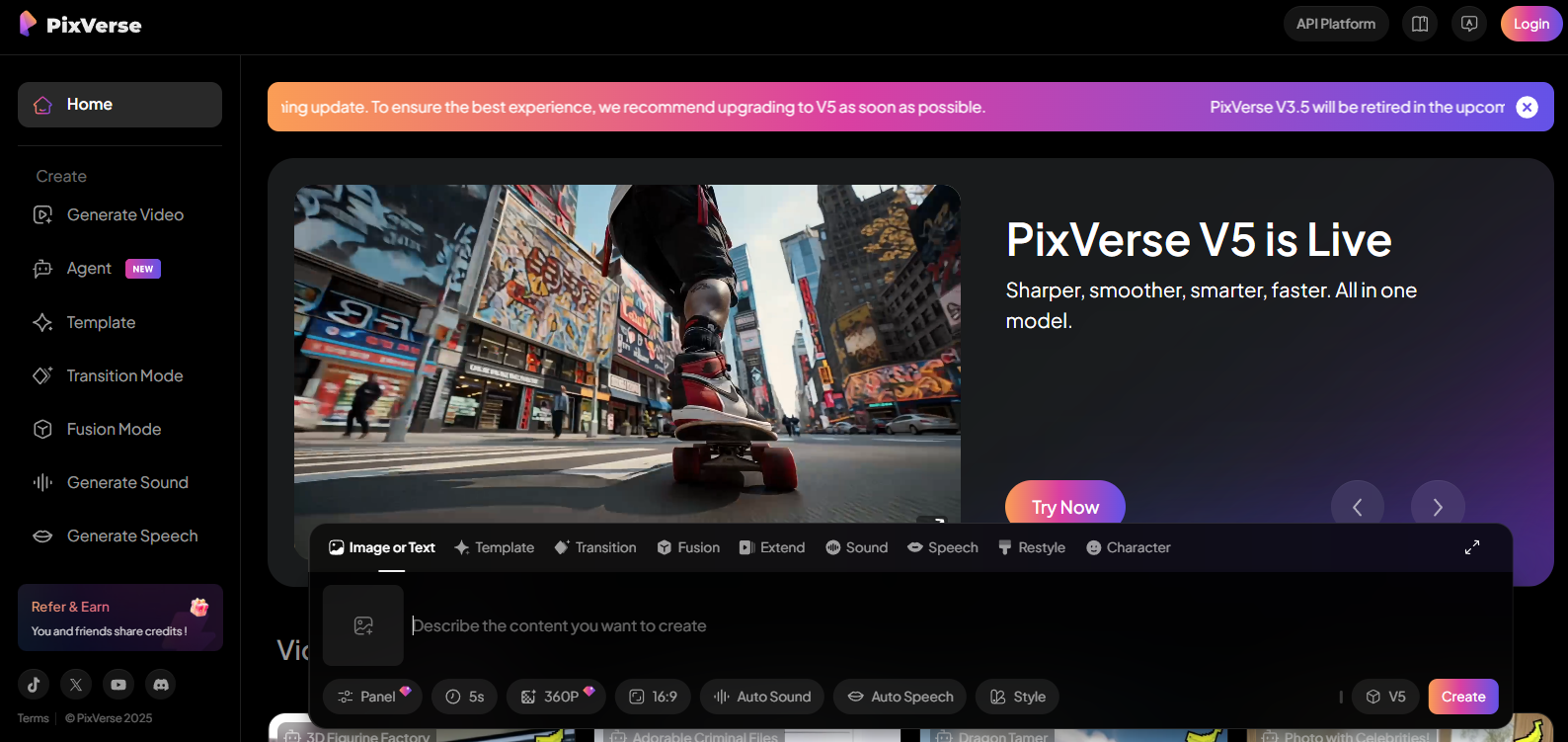Open the Discord icon link
1568x742 pixels.
coord(161,684)
